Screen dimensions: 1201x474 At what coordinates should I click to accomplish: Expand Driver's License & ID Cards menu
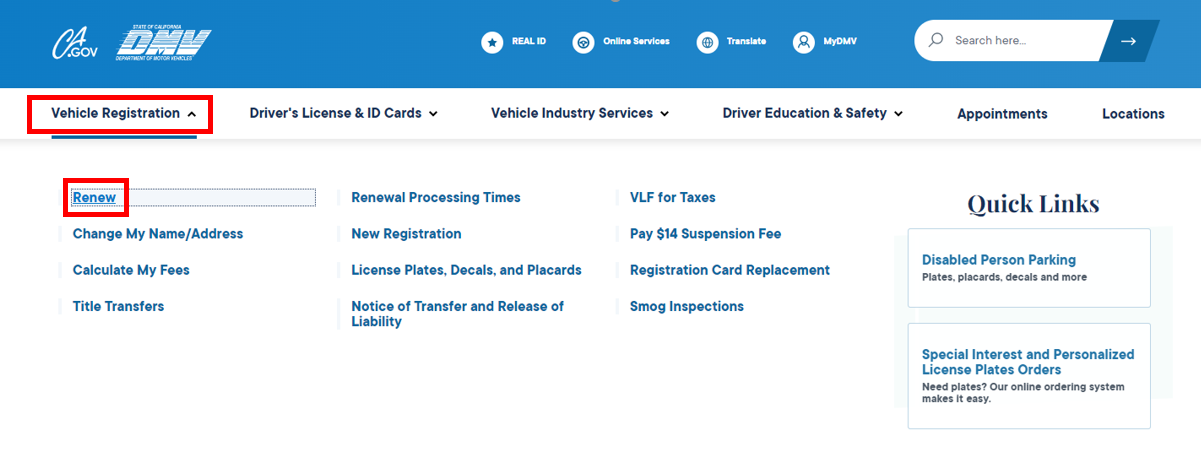(x=344, y=114)
